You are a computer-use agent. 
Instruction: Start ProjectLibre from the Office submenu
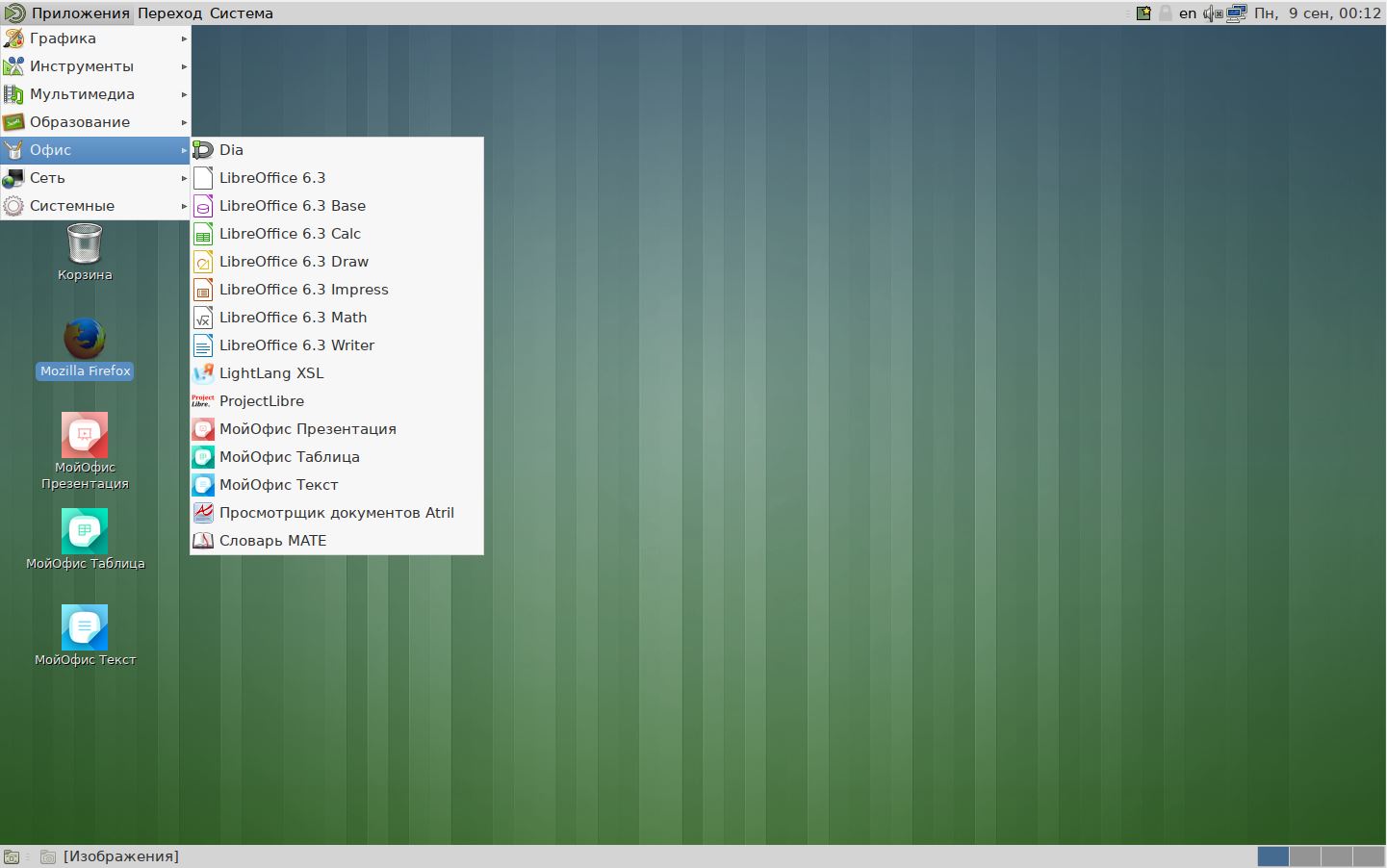tap(337, 401)
